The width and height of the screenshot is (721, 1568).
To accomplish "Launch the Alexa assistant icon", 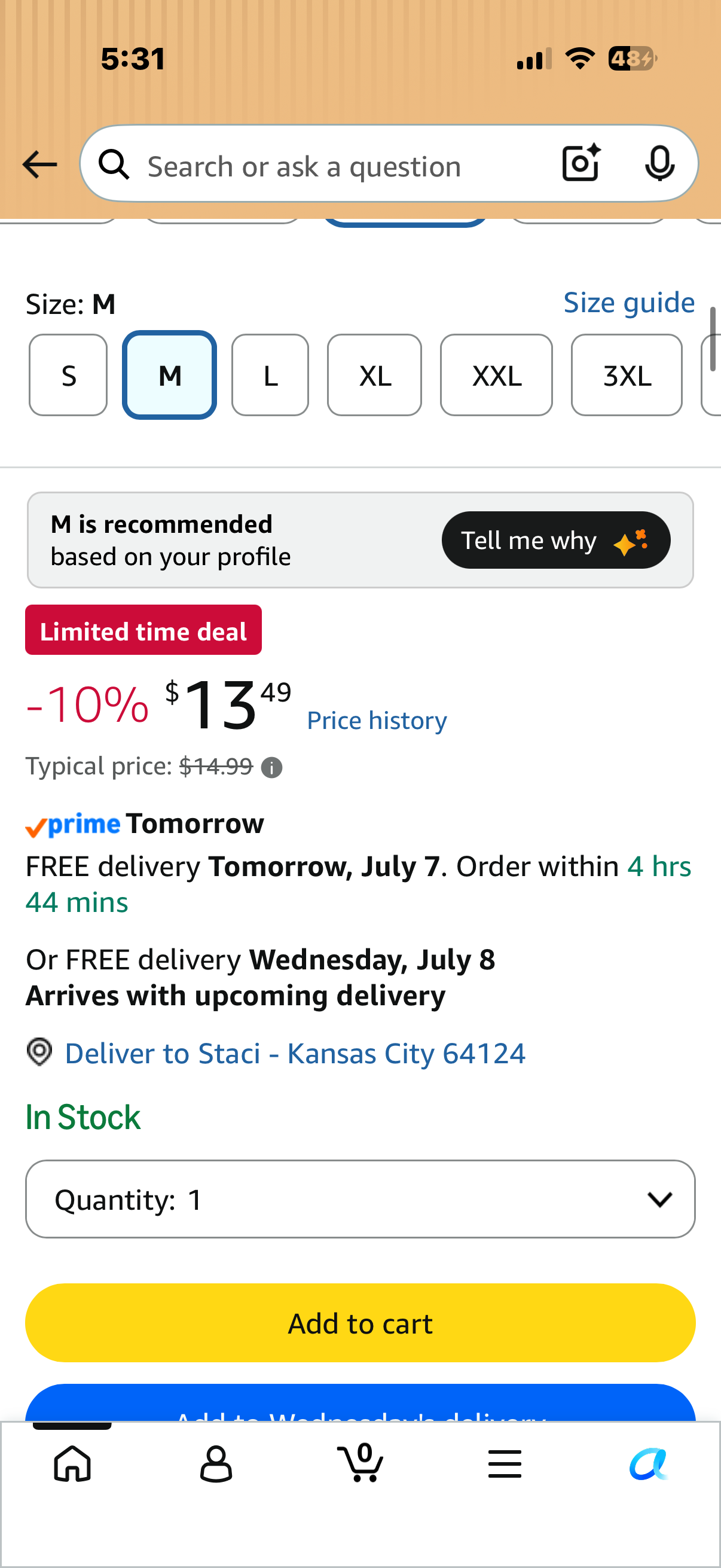I will (x=649, y=1463).
